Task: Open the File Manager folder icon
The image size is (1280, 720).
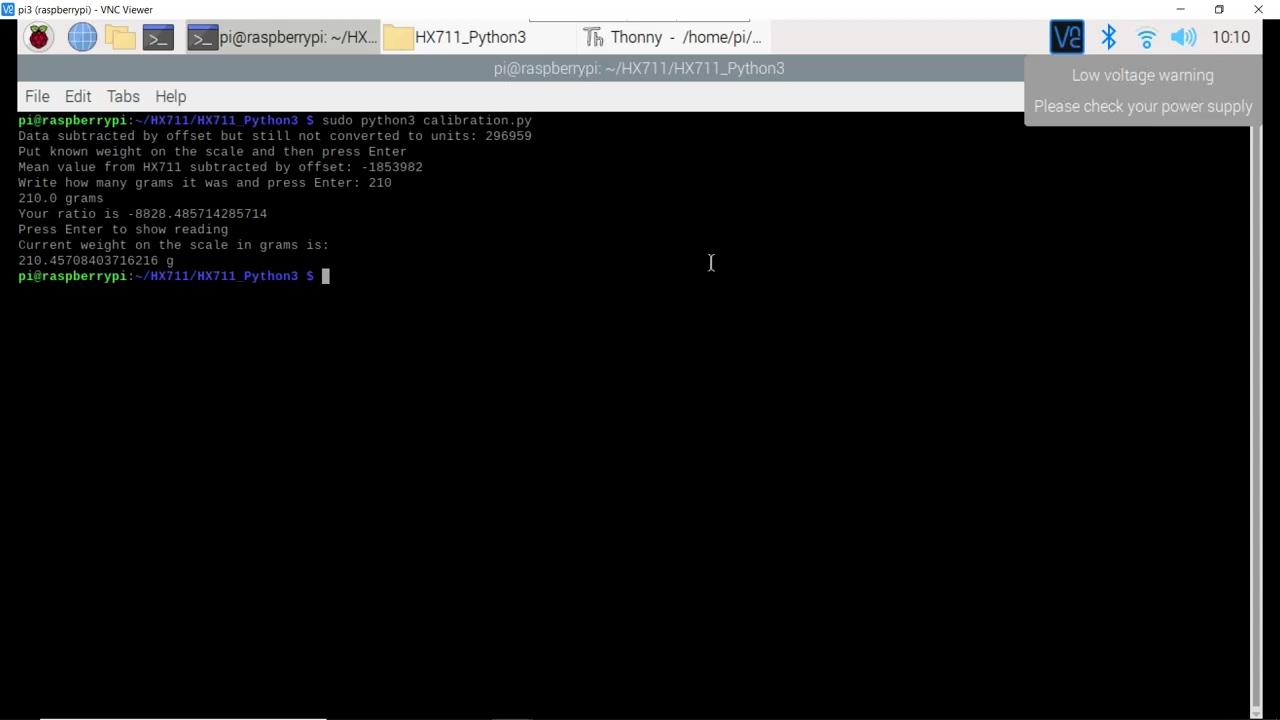Action: (120, 38)
